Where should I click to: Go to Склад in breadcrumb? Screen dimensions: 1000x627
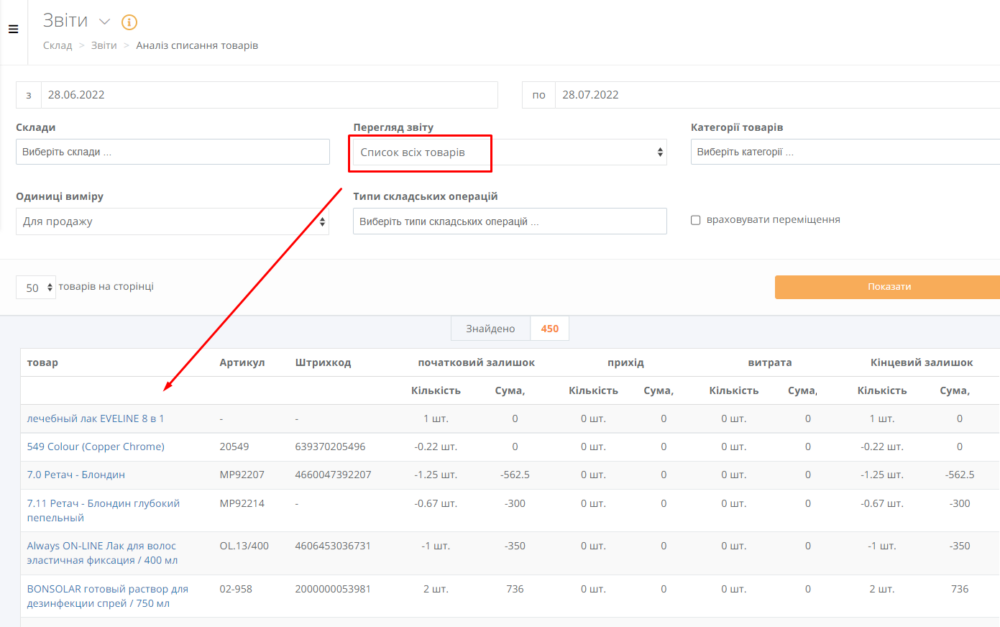click(x=57, y=45)
